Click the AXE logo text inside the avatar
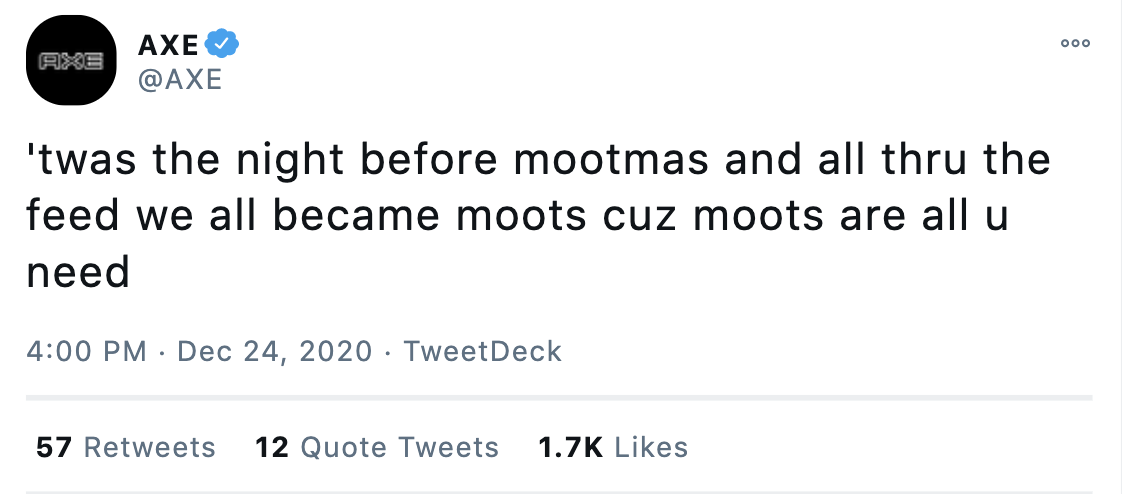 coord(72,62)
